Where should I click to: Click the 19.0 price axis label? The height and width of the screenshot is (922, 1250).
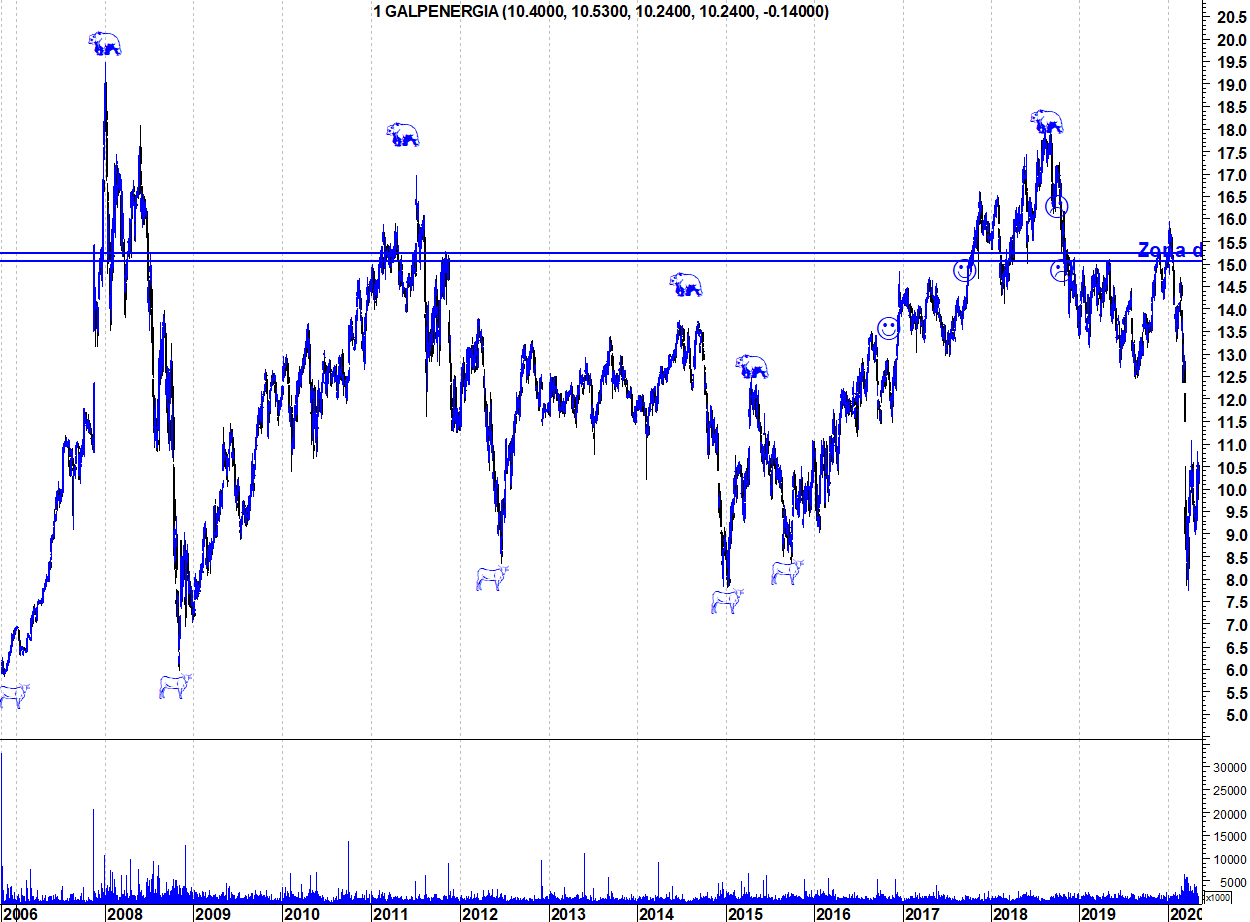[1230, 86]
